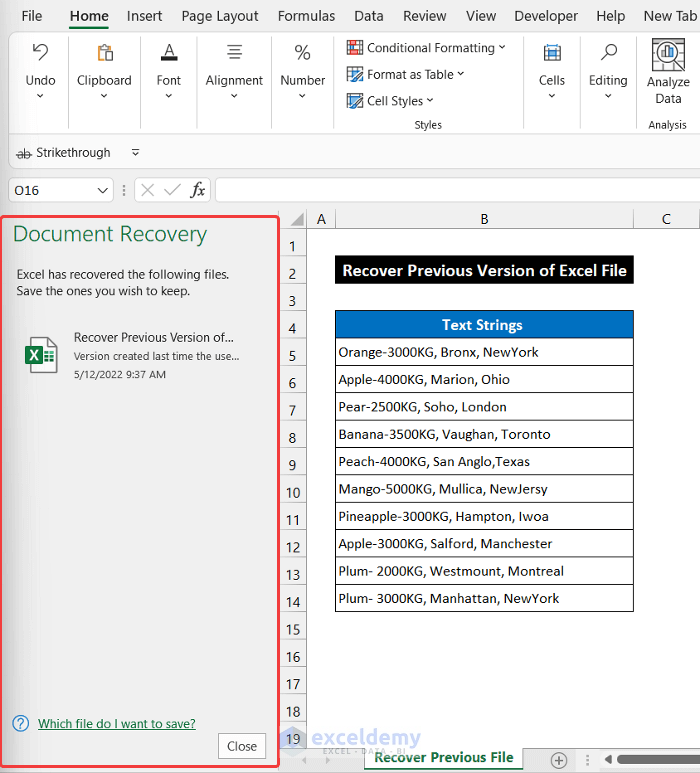This screenshot has width=700, height=773.
Task: Select column A header
Action: coord(321,219)
